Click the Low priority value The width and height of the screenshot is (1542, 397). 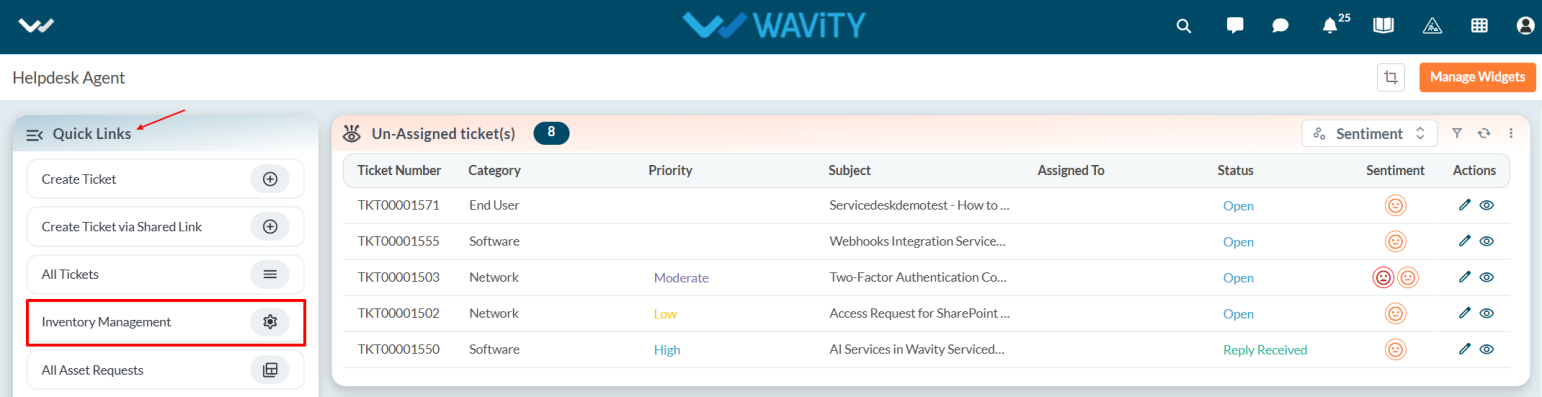pos(666,314)
